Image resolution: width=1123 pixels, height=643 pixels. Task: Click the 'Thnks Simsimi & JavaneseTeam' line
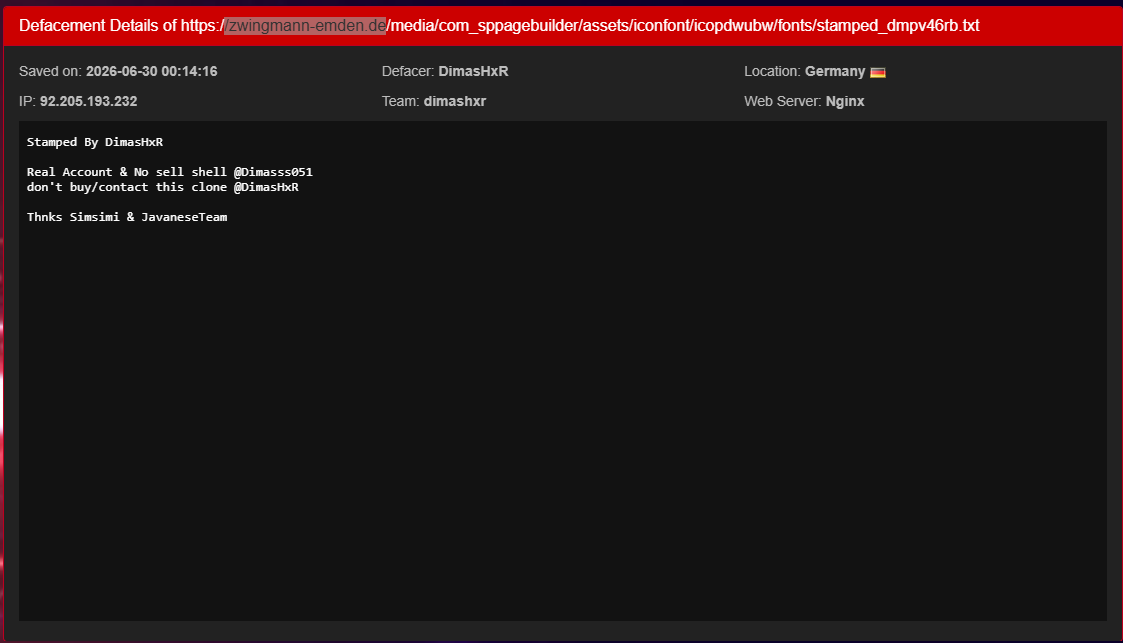(x=127, y=217)
